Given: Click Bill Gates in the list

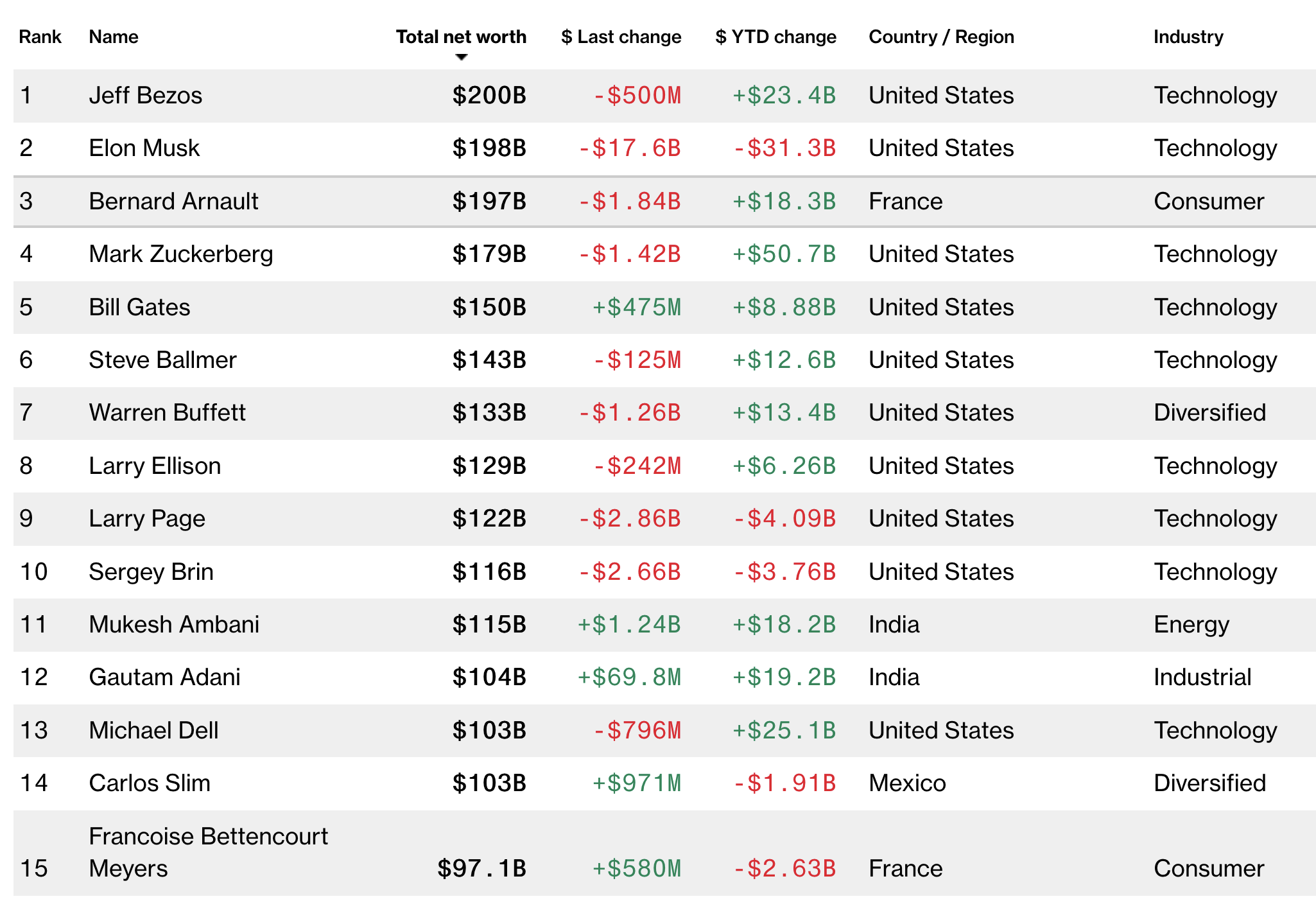Looking at the screenshot, I should [x=139, y=308].
